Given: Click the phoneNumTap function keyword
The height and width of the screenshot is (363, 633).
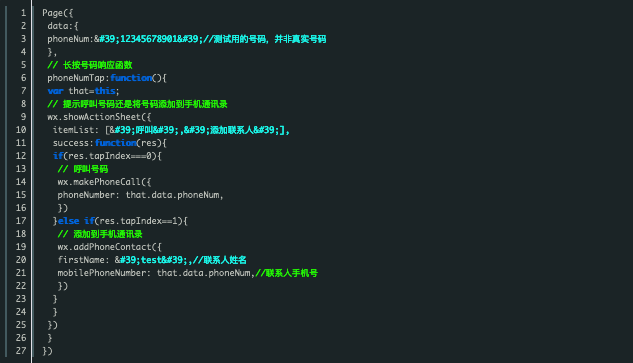Looking at the screenshot, I should tap(131, 78).
